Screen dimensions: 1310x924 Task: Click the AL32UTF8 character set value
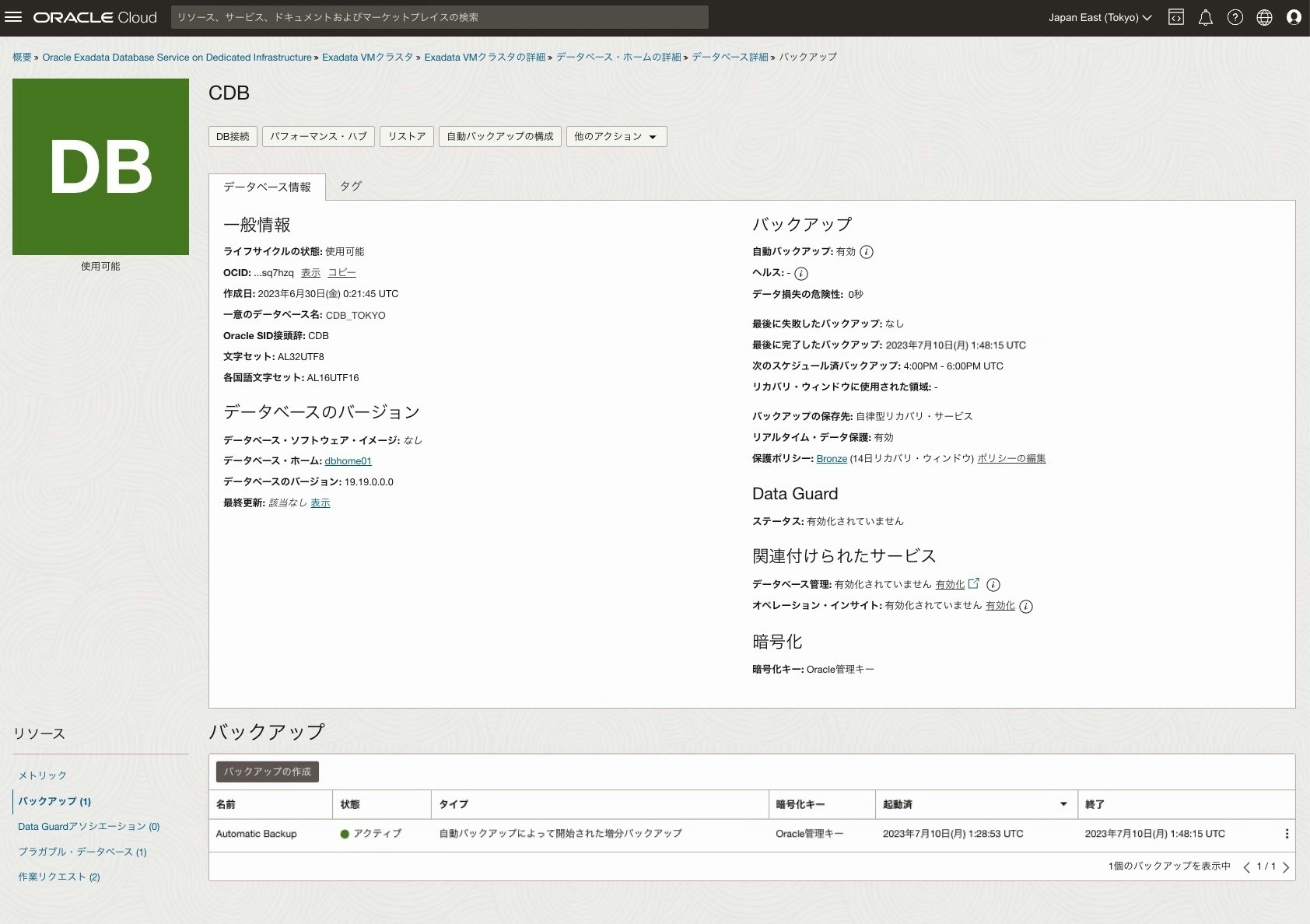click(301, 357)
